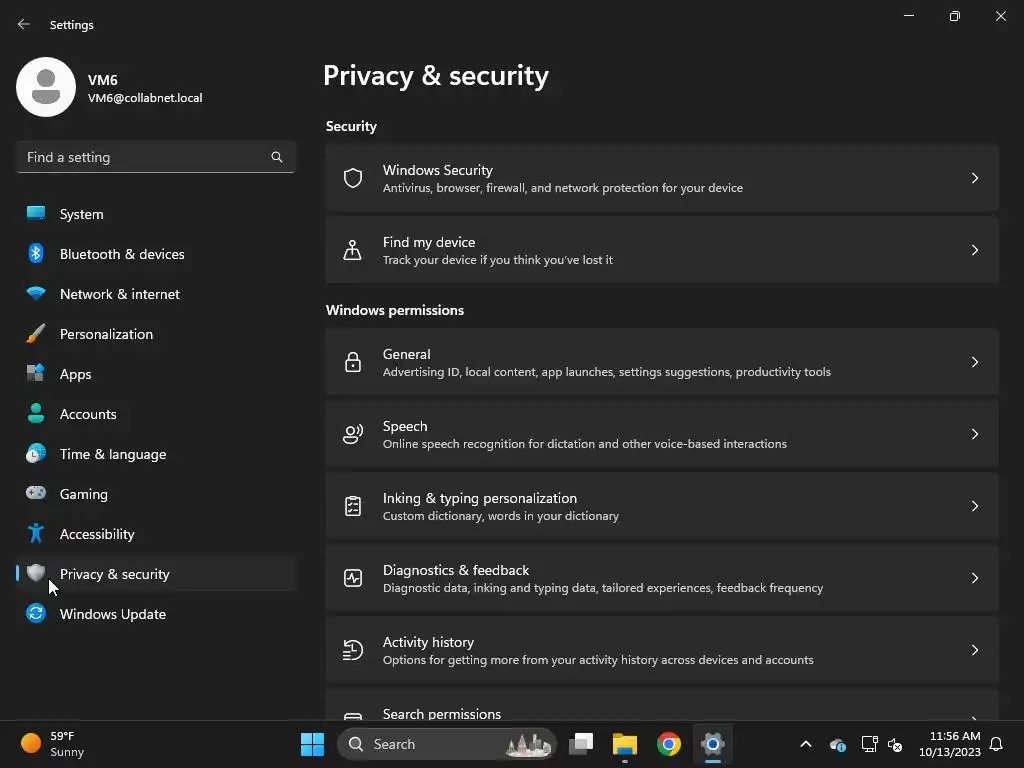The image size is (1024, 768).
Task: Click the Accessibility figure icon
Action: click(36, 534)
